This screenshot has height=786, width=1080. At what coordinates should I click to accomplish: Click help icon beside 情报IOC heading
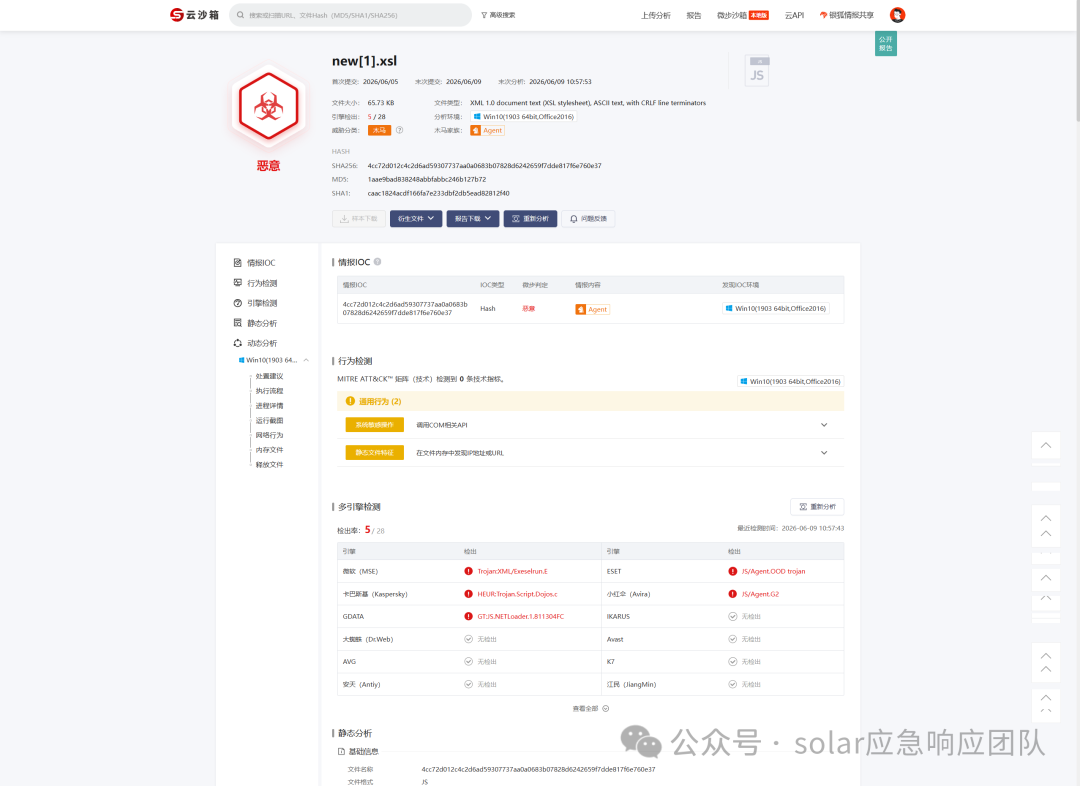[377, 262]
